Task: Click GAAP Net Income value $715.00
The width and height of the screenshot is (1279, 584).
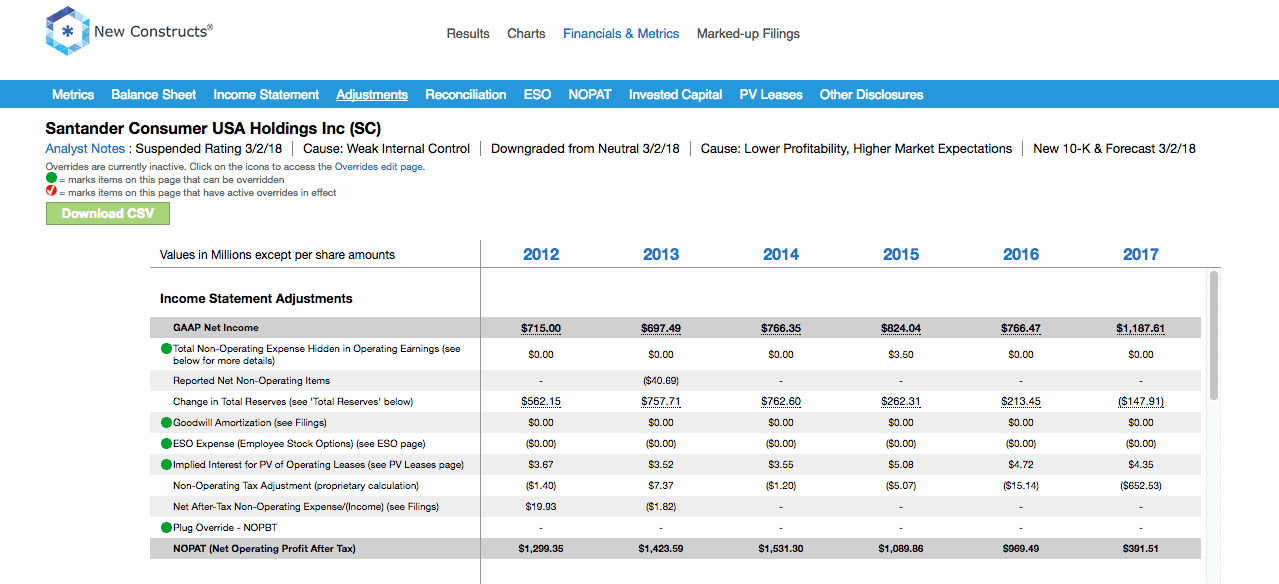Action: [541, 328]
